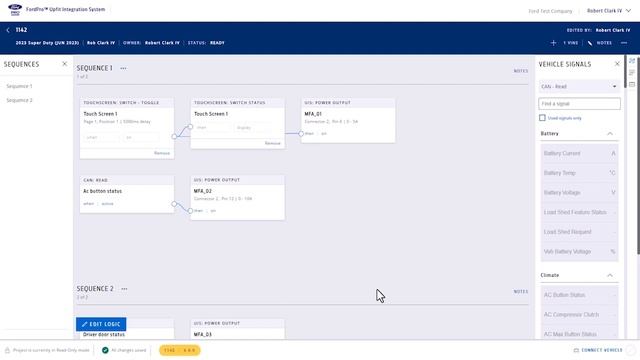This screenshot has width=640, height=360.
Task: Select the AC Compressor Clutch signal
Action: point(579,315)
